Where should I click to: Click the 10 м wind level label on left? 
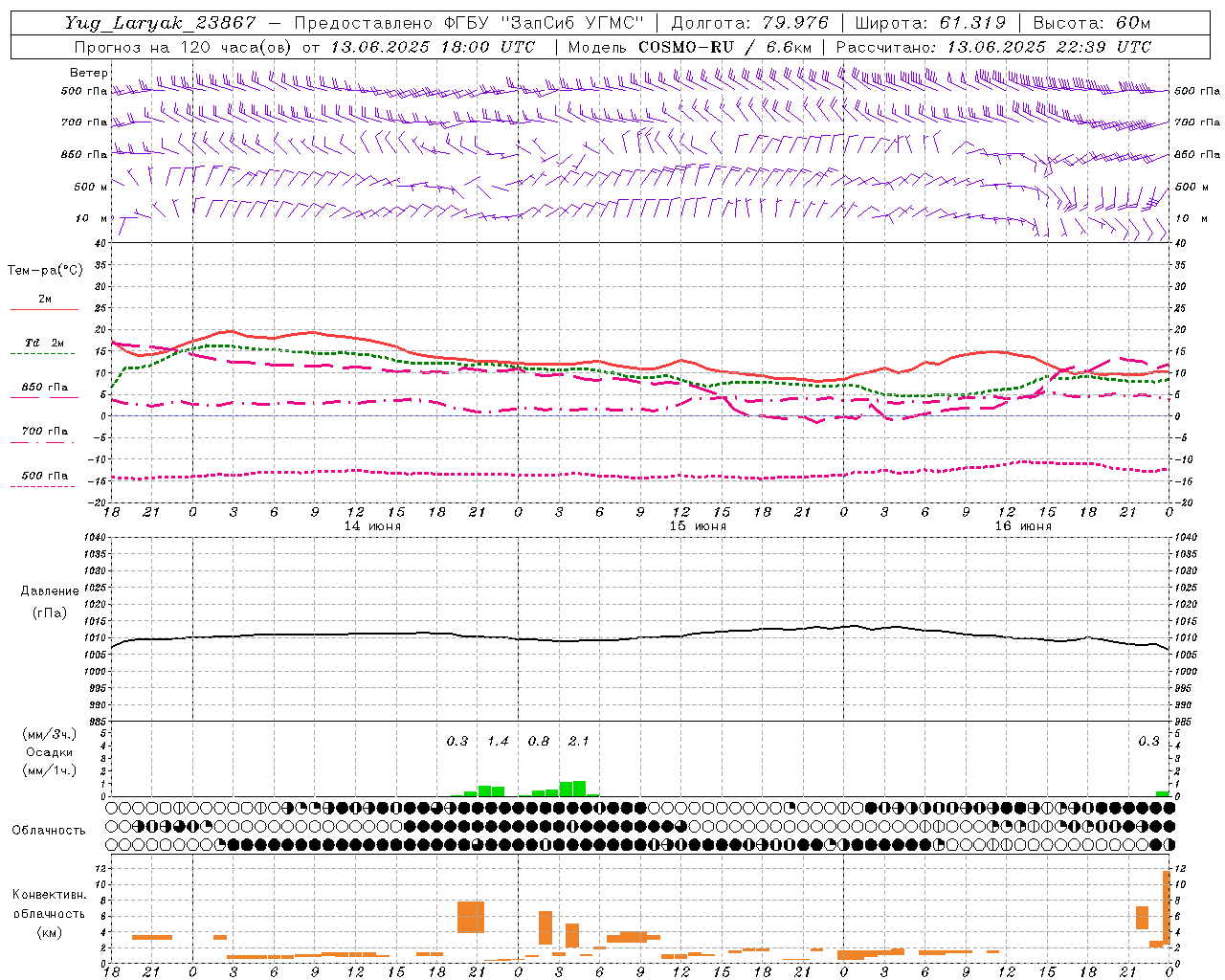pos(91,218)
